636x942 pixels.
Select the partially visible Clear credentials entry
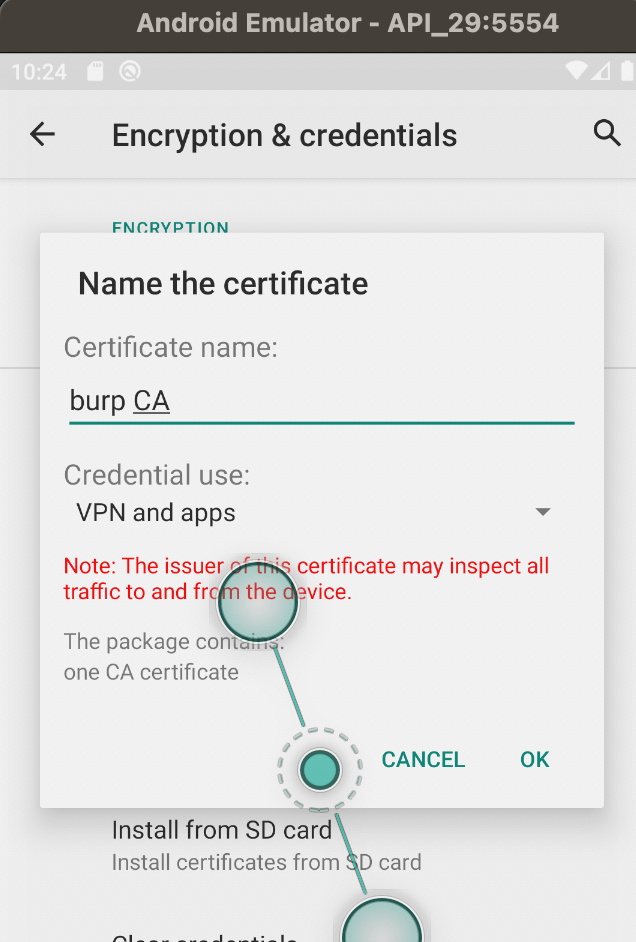[204, 937]
